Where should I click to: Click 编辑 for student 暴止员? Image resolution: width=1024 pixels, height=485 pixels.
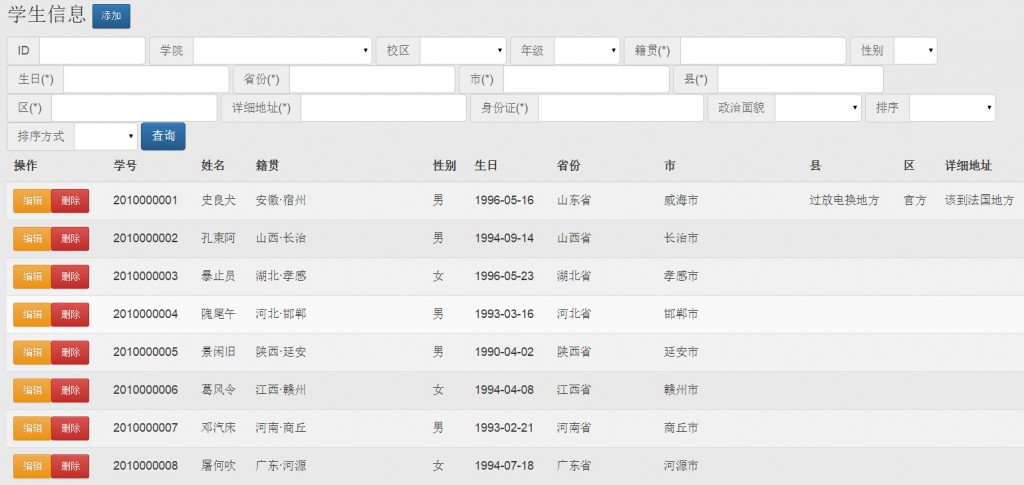tap(32, 277)
